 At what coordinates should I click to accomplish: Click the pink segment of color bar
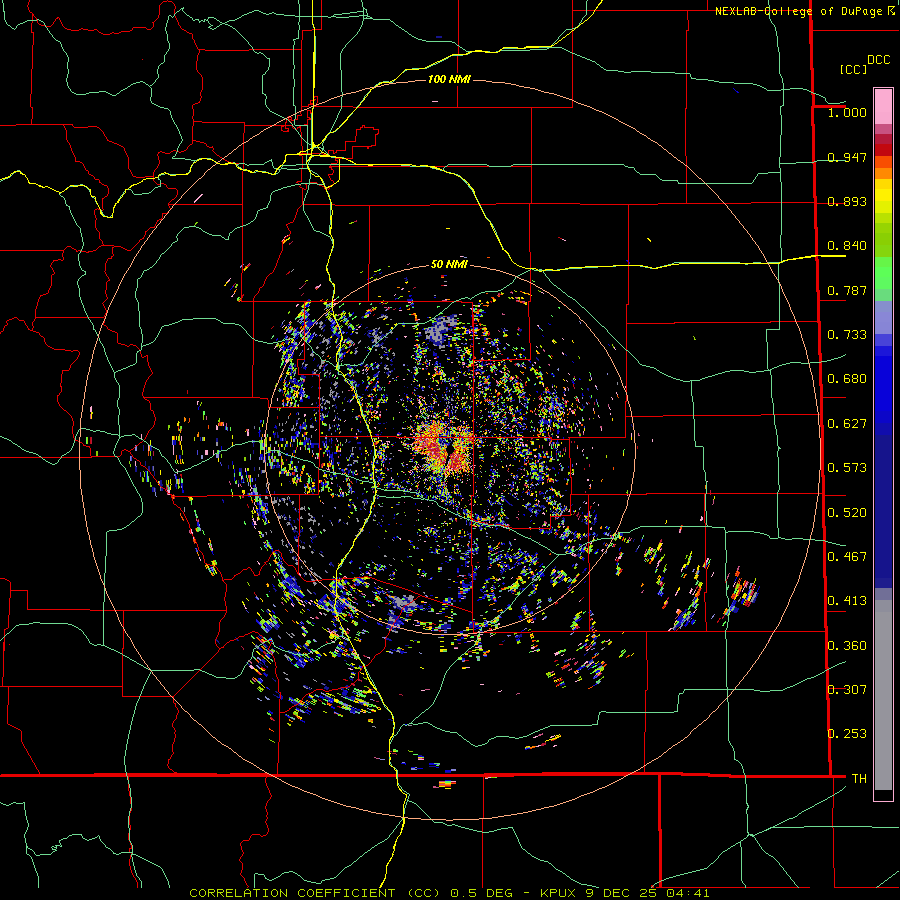(x=883, y=106)
